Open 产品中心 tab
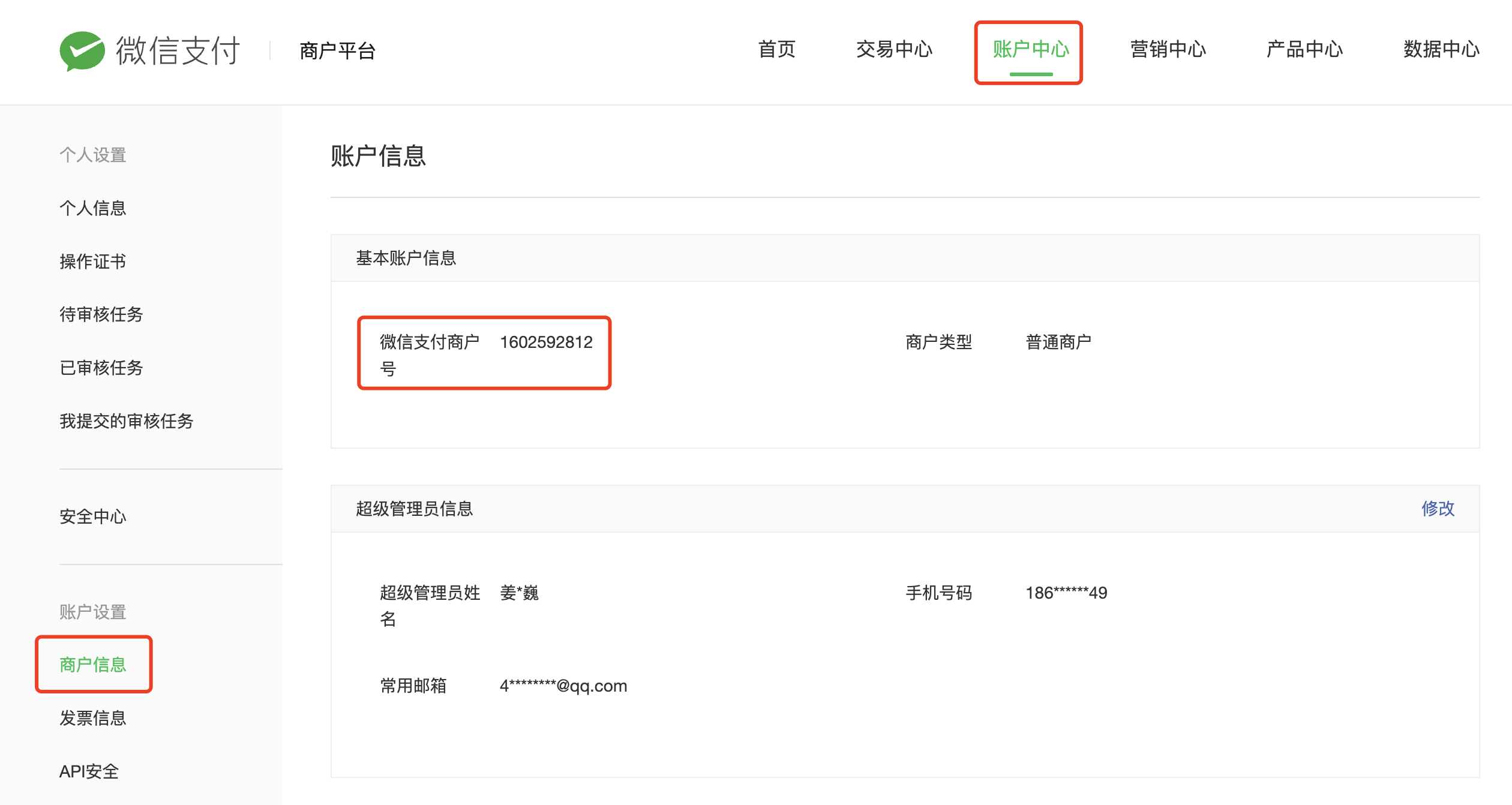This screenshot has height=805, width=1512. pyautogui.click(x=1304, y=49)
